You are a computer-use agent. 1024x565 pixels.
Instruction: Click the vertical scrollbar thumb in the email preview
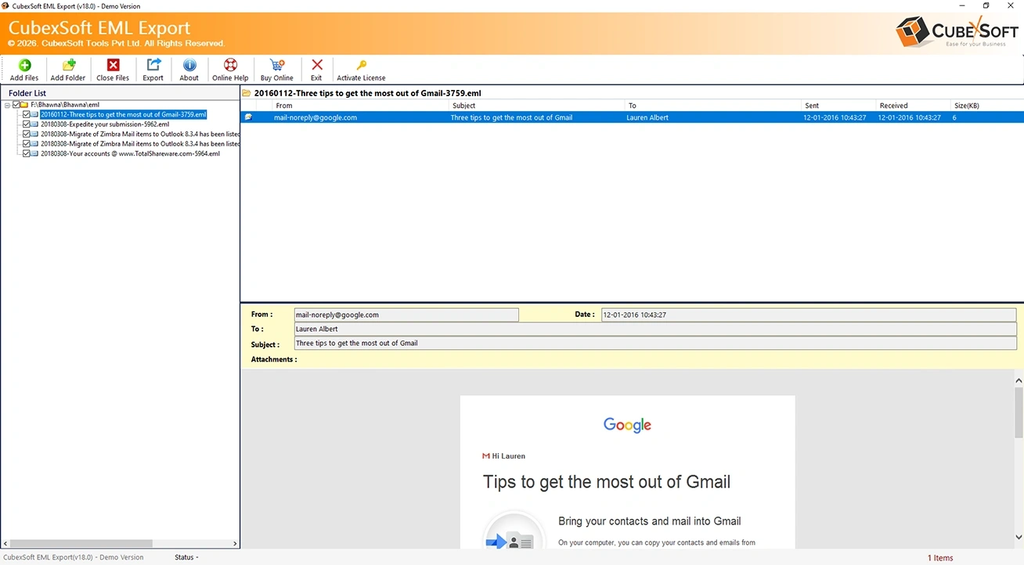point(1018,412)
